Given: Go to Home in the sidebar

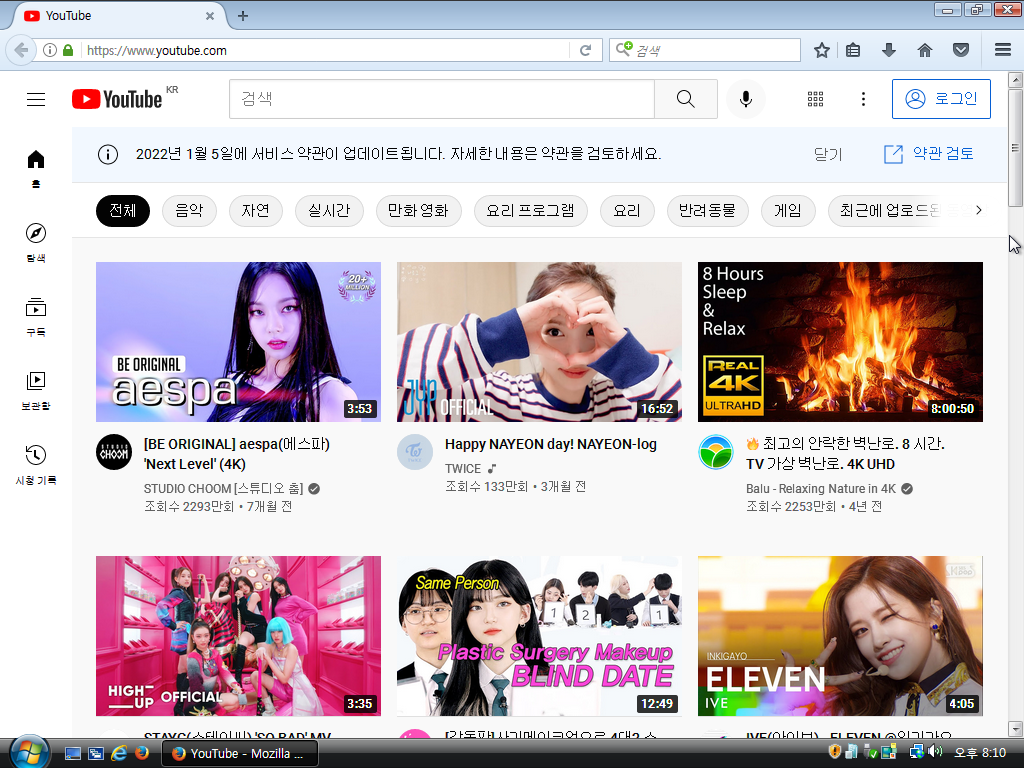Looking at the screenshot, I should (x=36, y=168).
